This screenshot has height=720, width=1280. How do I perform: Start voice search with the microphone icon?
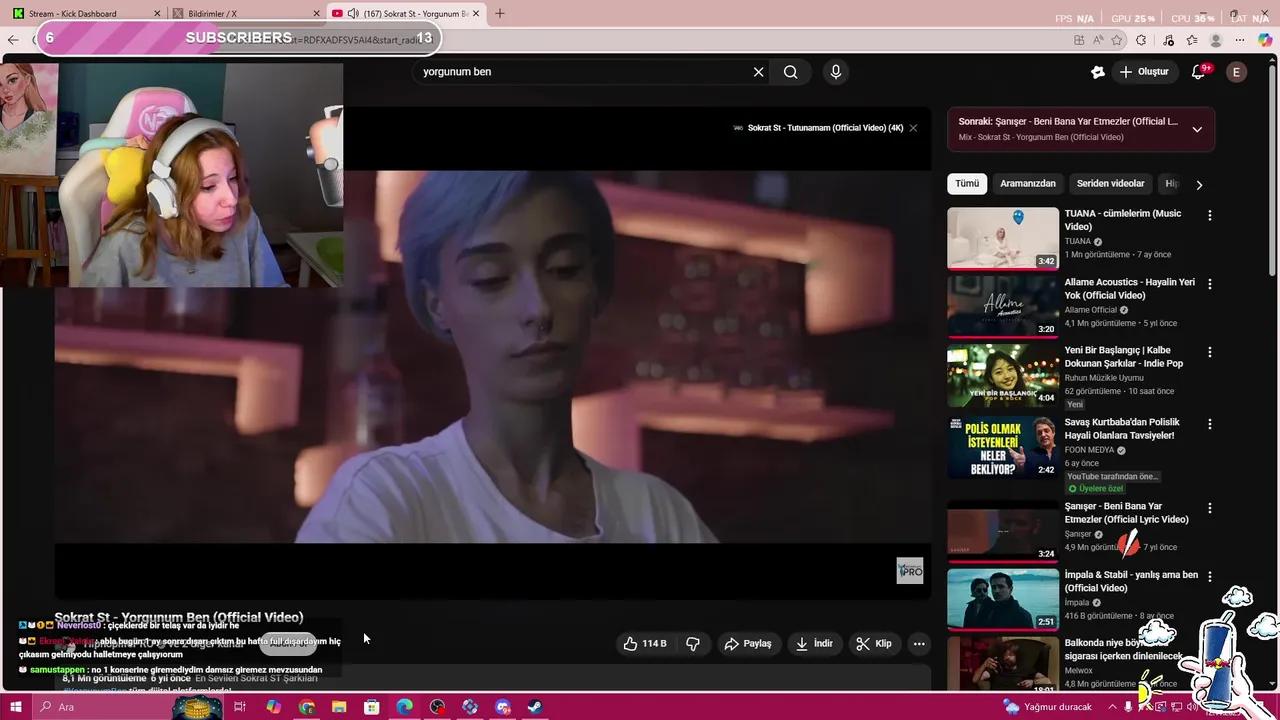[x=836, y=72]
